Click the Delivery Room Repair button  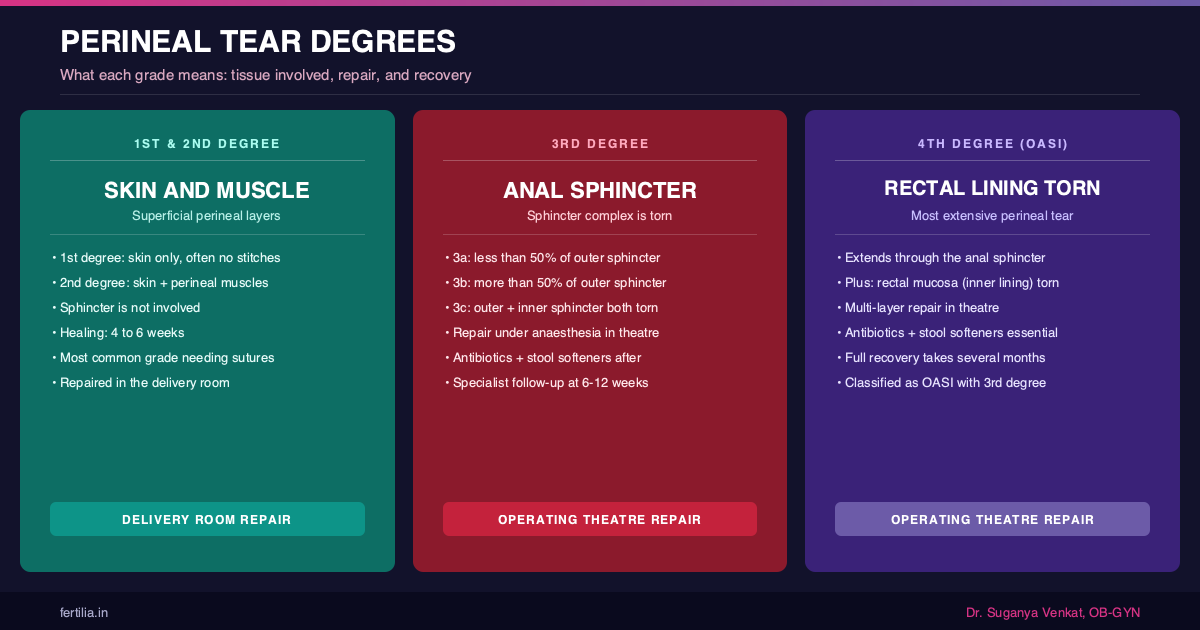click(x=207, y=519)
